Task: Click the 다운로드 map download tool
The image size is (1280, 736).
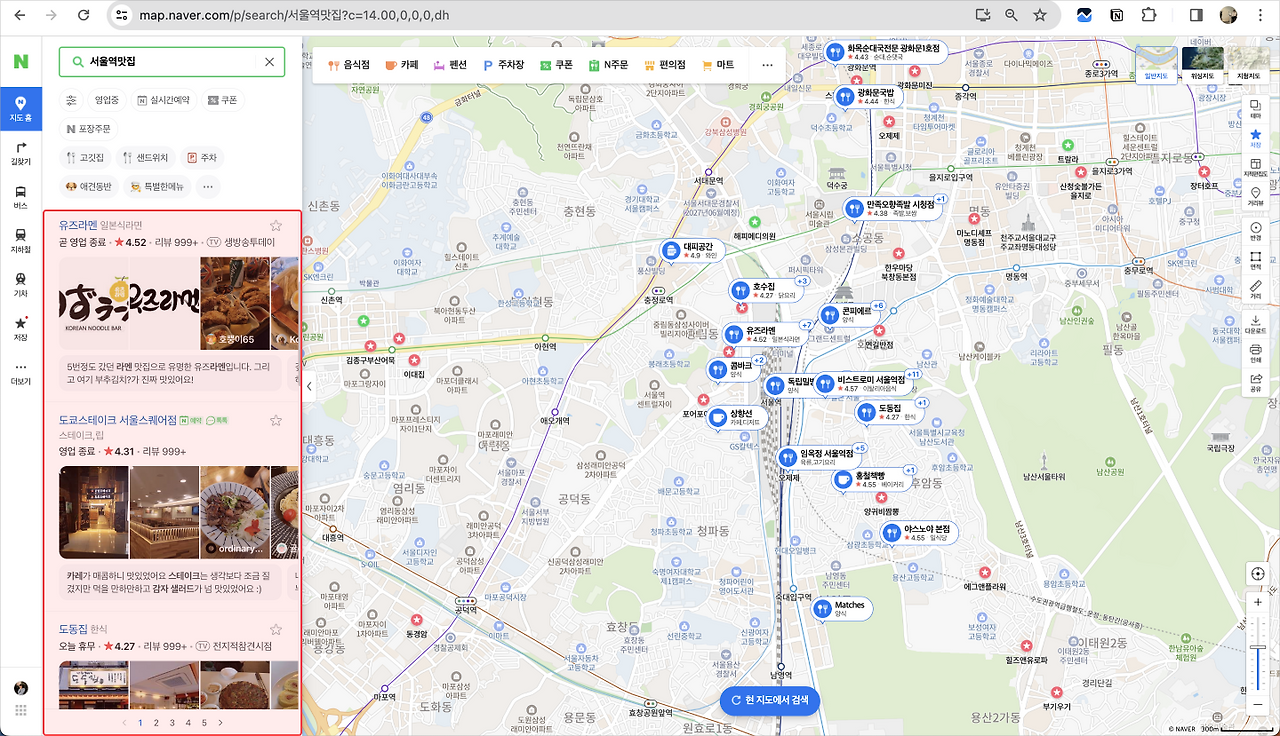Action: 1256,323
